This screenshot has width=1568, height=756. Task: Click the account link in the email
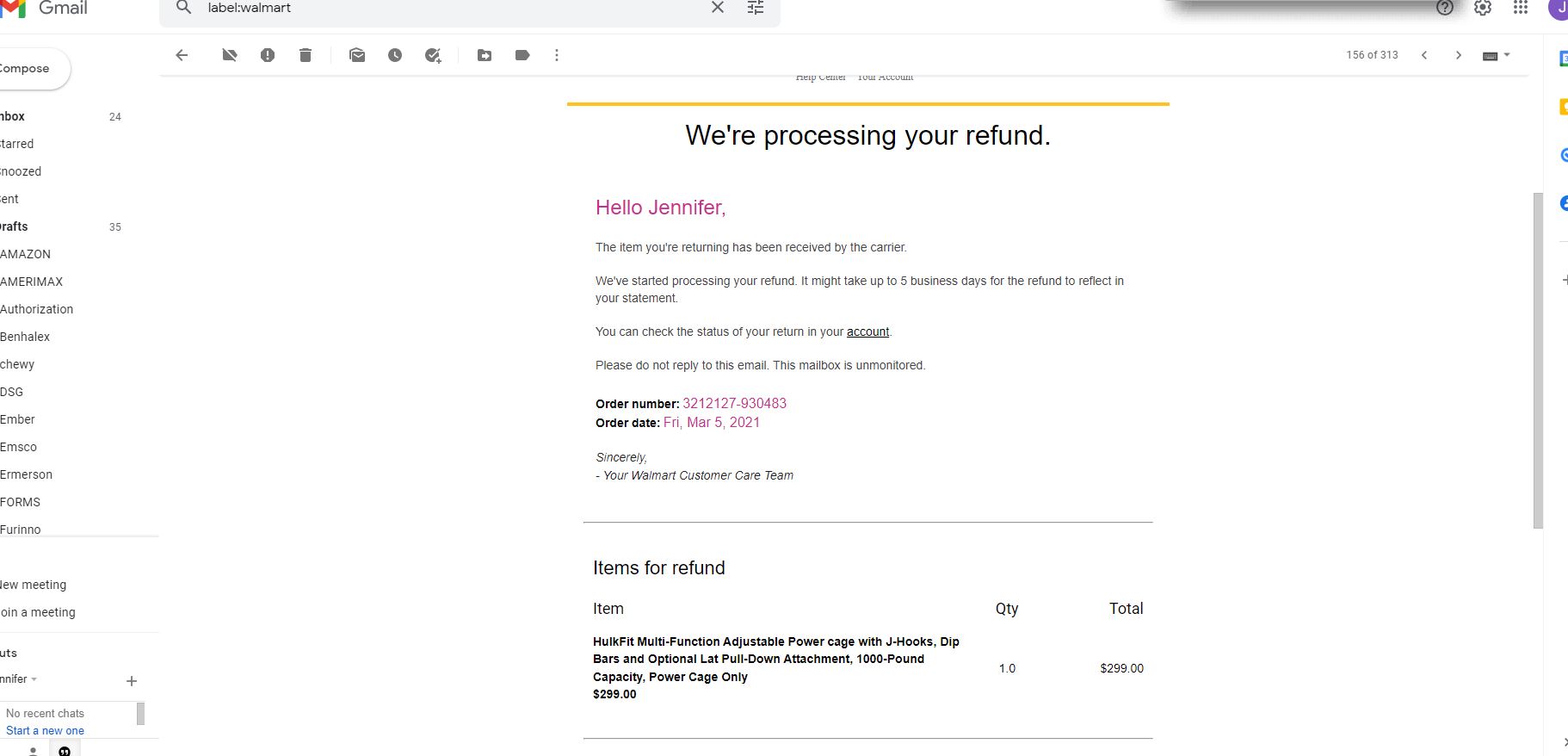click(867, 332)
